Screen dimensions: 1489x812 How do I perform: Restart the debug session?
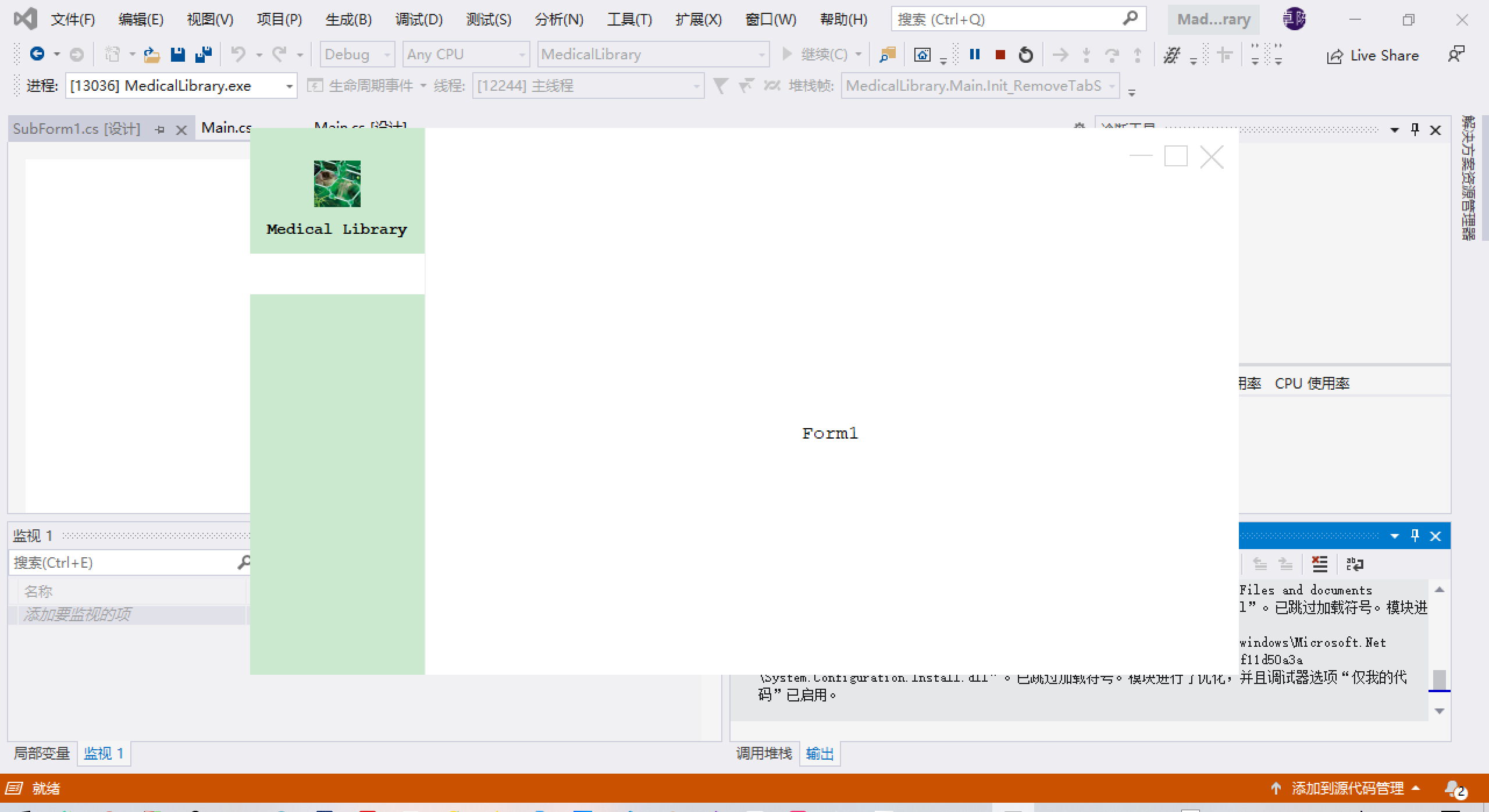tap(1026, 55)
